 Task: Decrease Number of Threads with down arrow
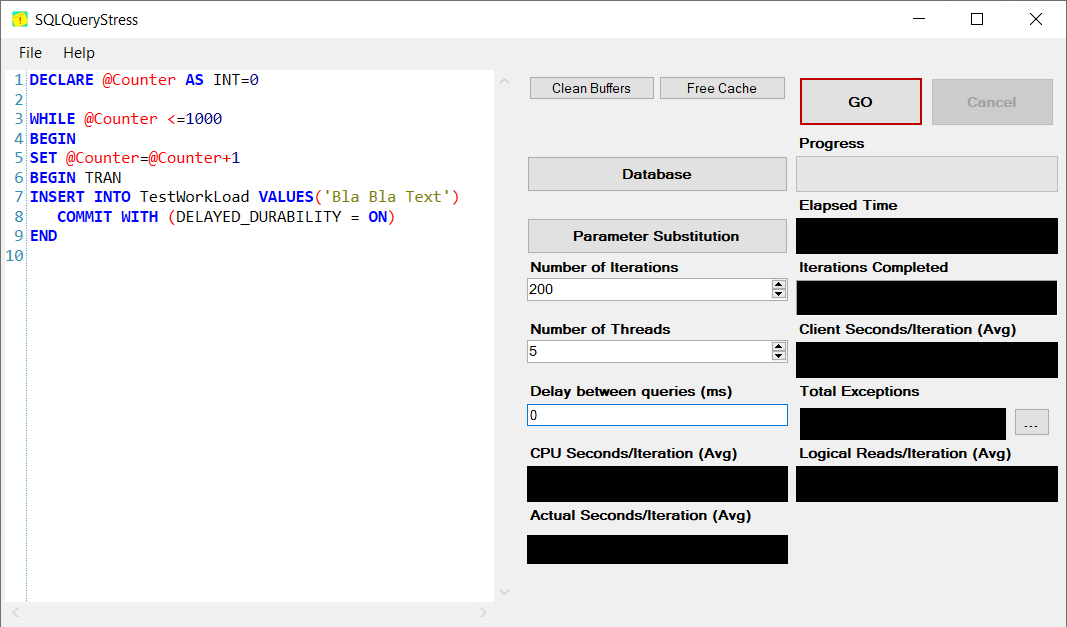[779, 356]
